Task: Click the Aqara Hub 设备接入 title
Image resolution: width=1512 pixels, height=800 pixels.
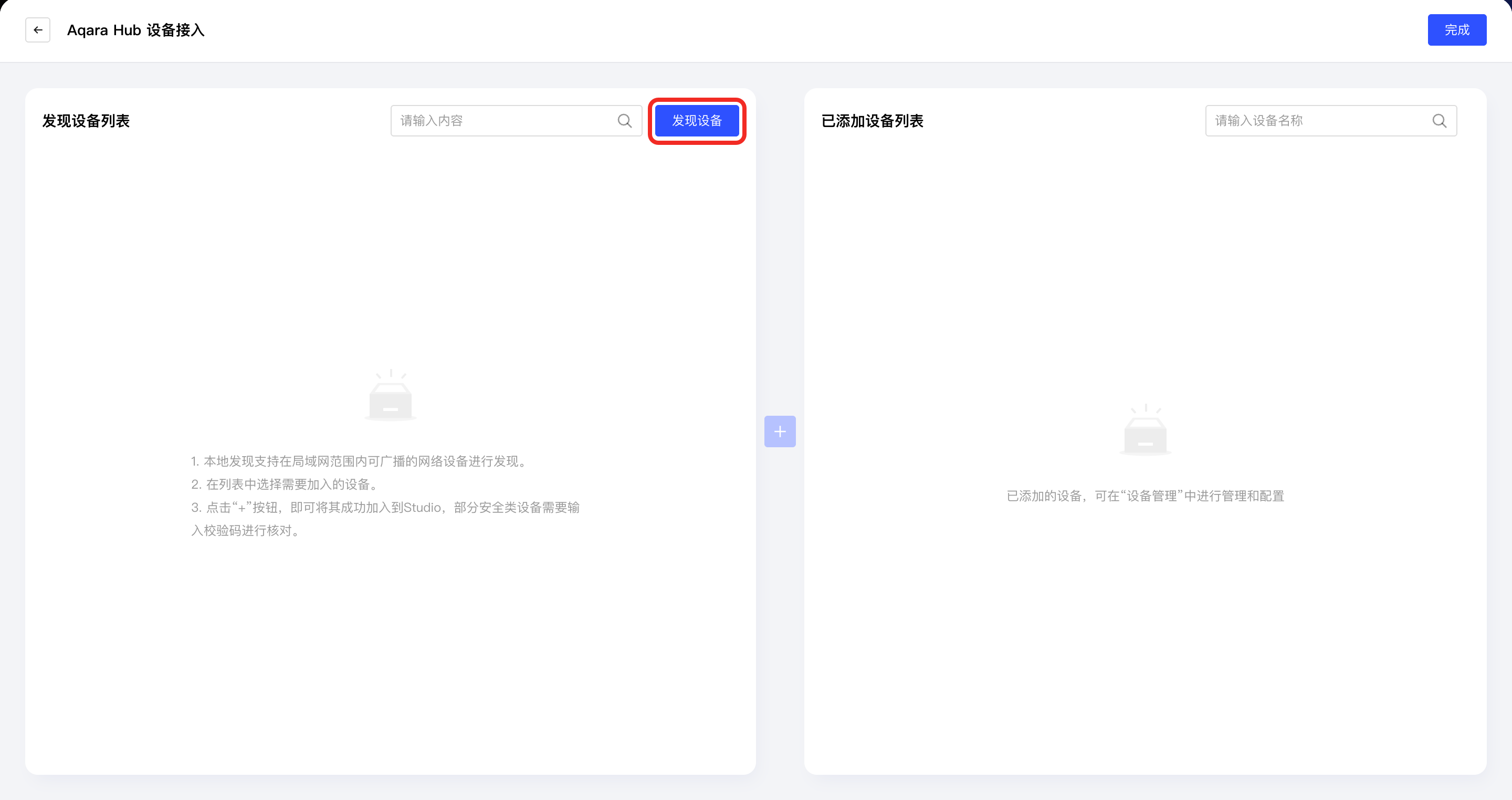Action: (135, 30)
